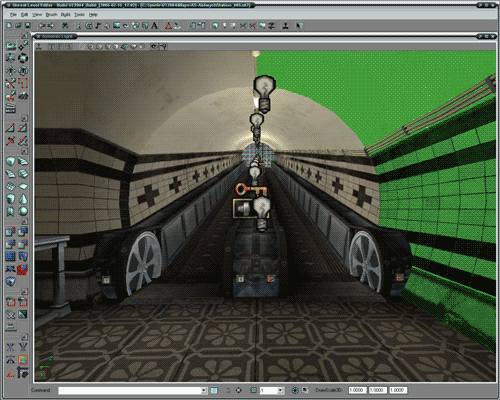Click the Hide Selected Actors icon
Viewport: 500px width, 400px height.
point(23,302)
